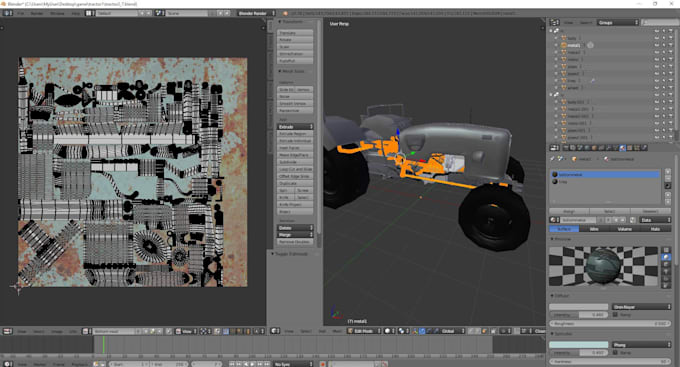Open the viewport shading mode selector

point(390,331)
